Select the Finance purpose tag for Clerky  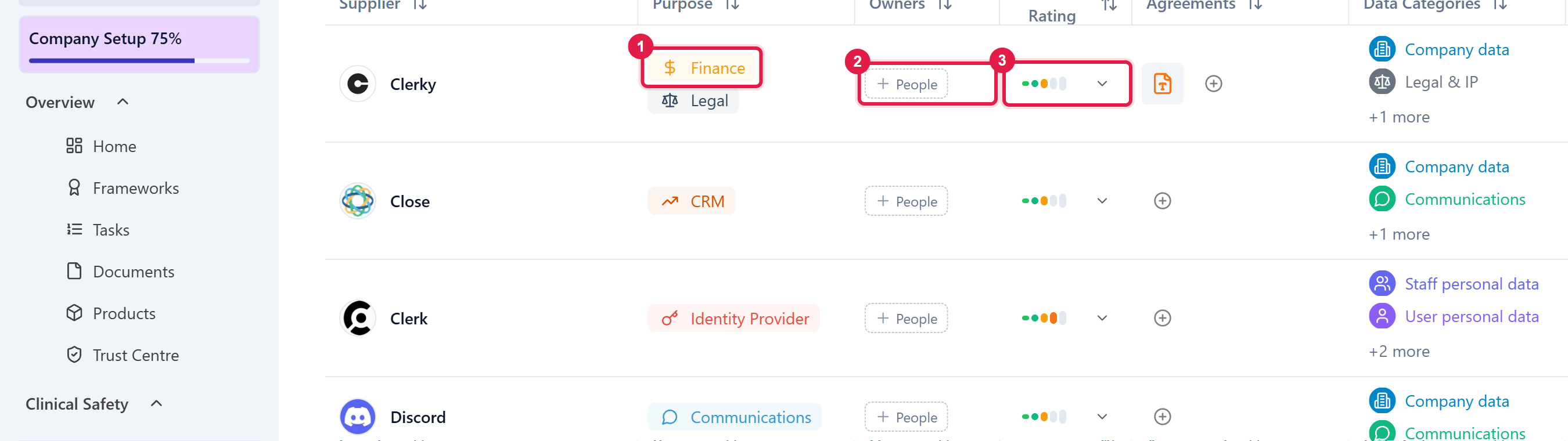tap(703, 67)
